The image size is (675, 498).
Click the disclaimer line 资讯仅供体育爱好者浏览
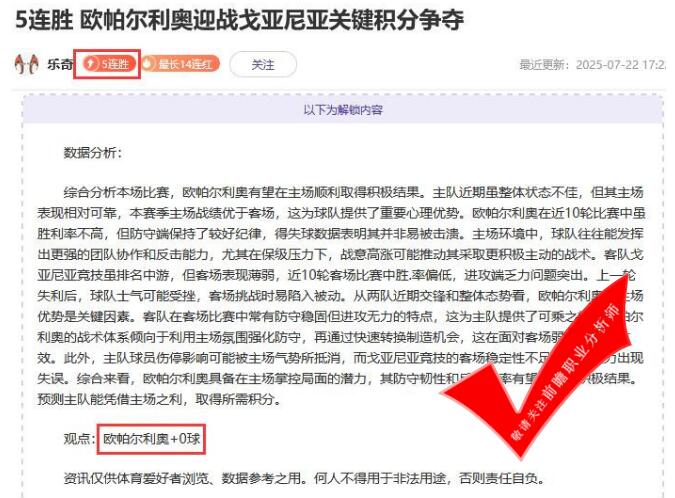[x=304, y=478]
